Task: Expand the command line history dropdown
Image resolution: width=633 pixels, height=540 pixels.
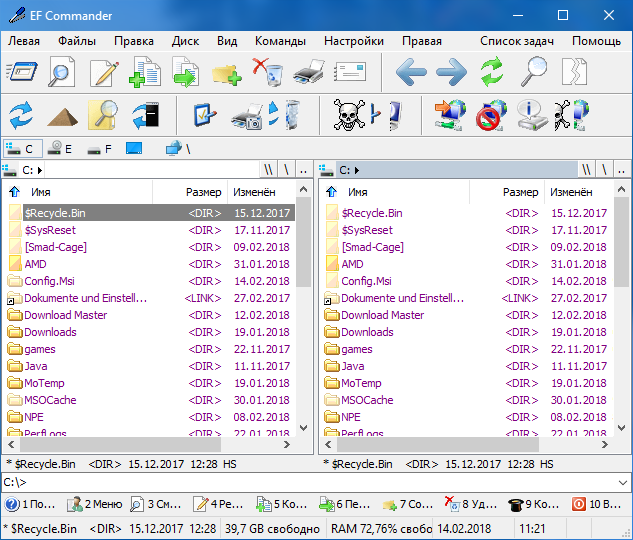Action: pos(622,482)
